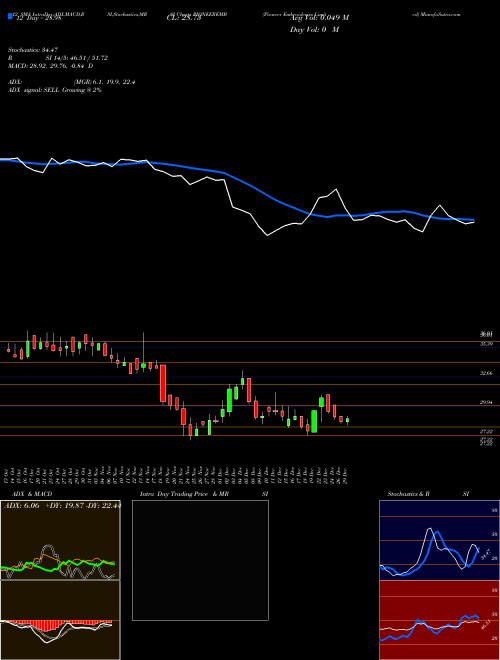Click the 'CL: 28.73' closing price text
Viewport: 500px width, 660px height.
point(184,19)
